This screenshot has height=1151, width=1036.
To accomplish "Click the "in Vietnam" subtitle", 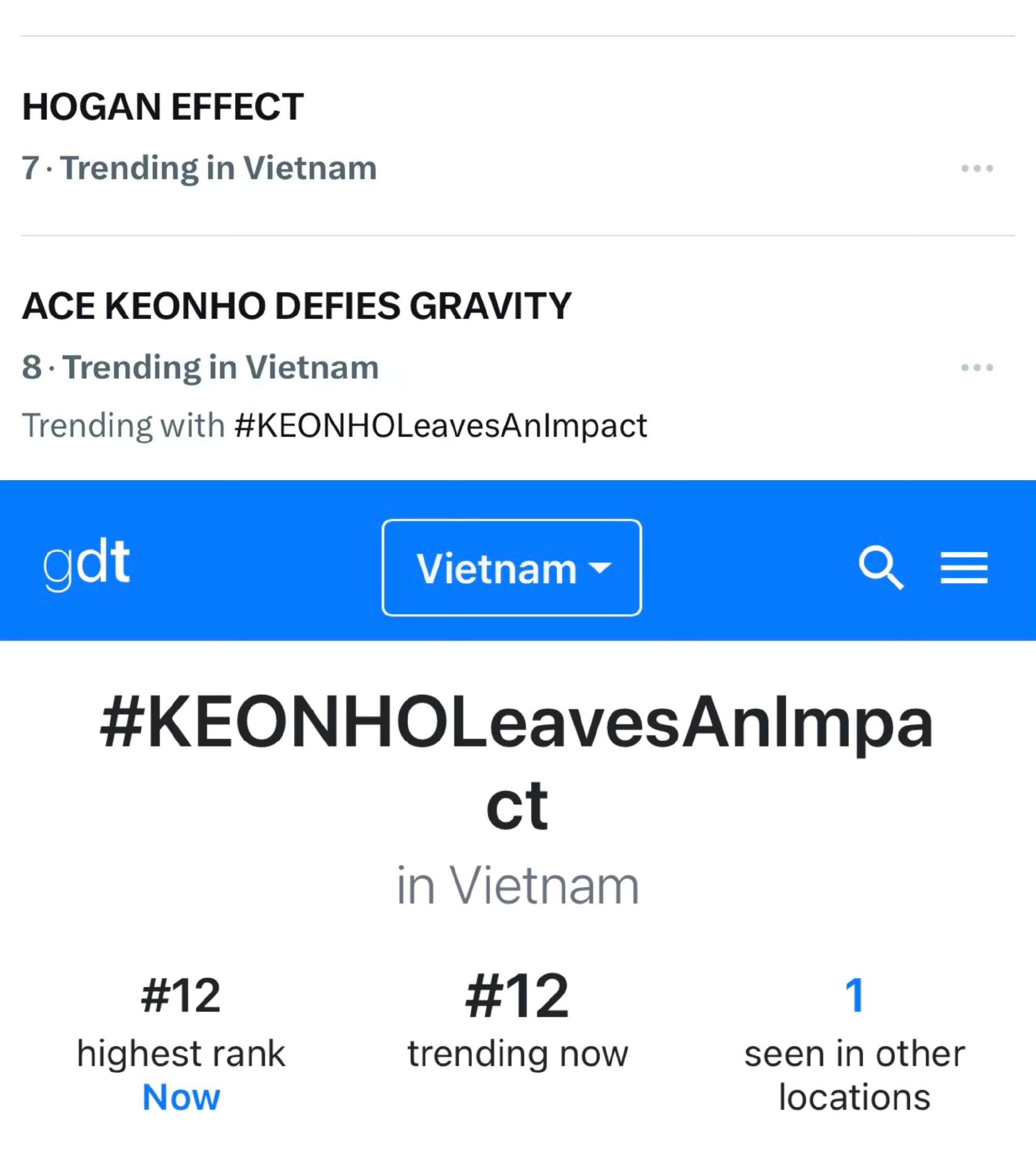I will pyautogui.click(x=517, y=886).
